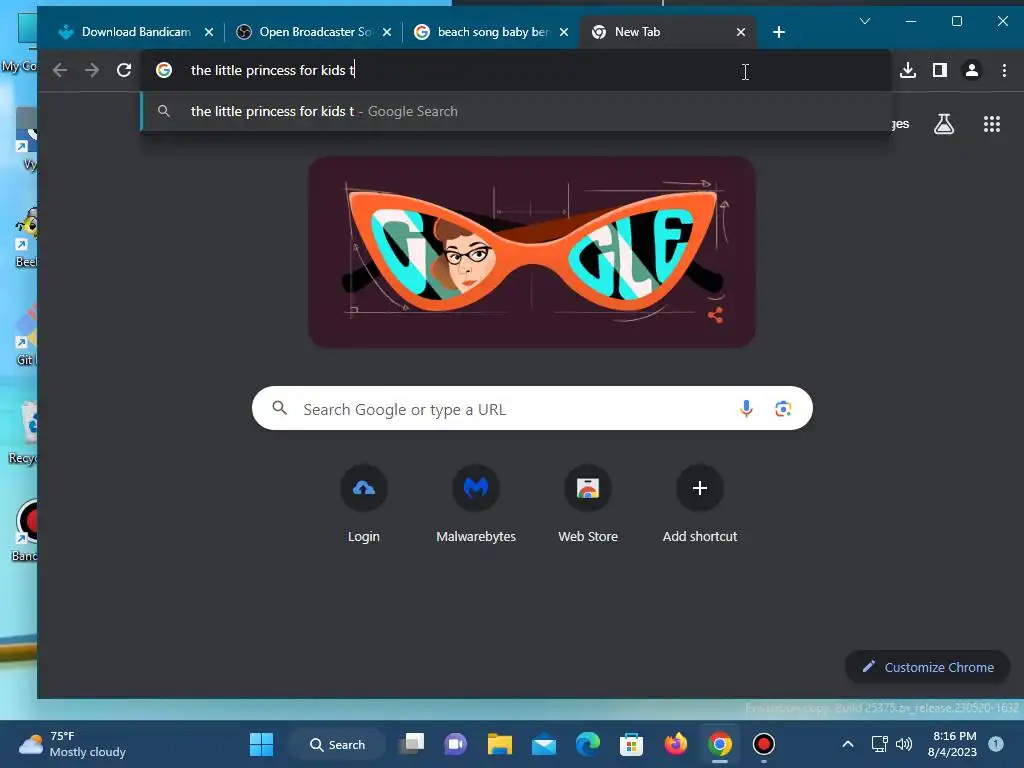The image size is (1024, 768).
Task: Click the Search Google or type URL box
Action: pos(532,409)
